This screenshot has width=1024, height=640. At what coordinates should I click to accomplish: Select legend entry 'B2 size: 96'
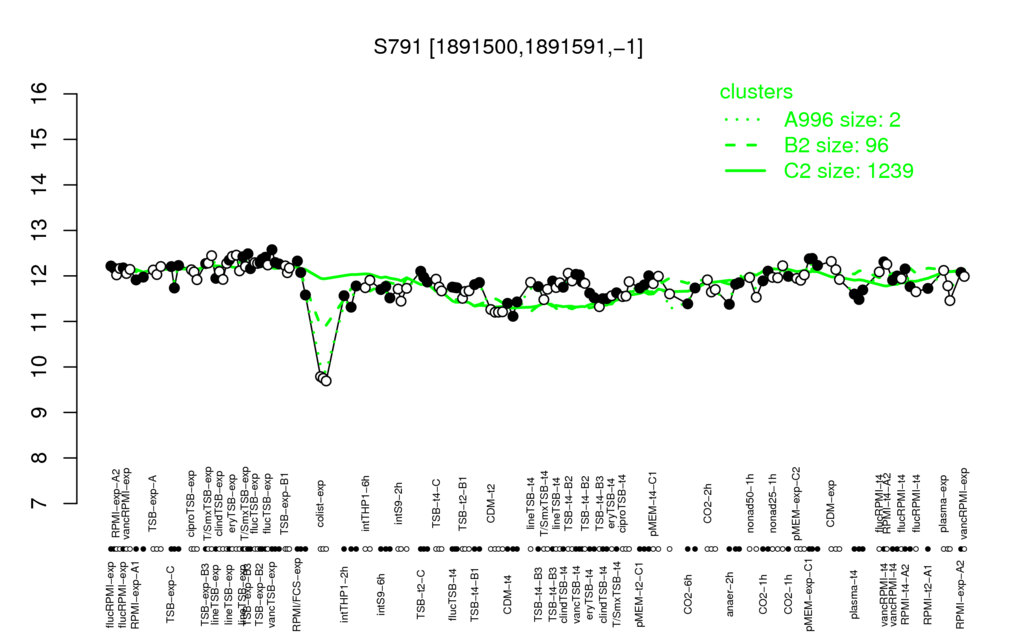coord(836,145)
